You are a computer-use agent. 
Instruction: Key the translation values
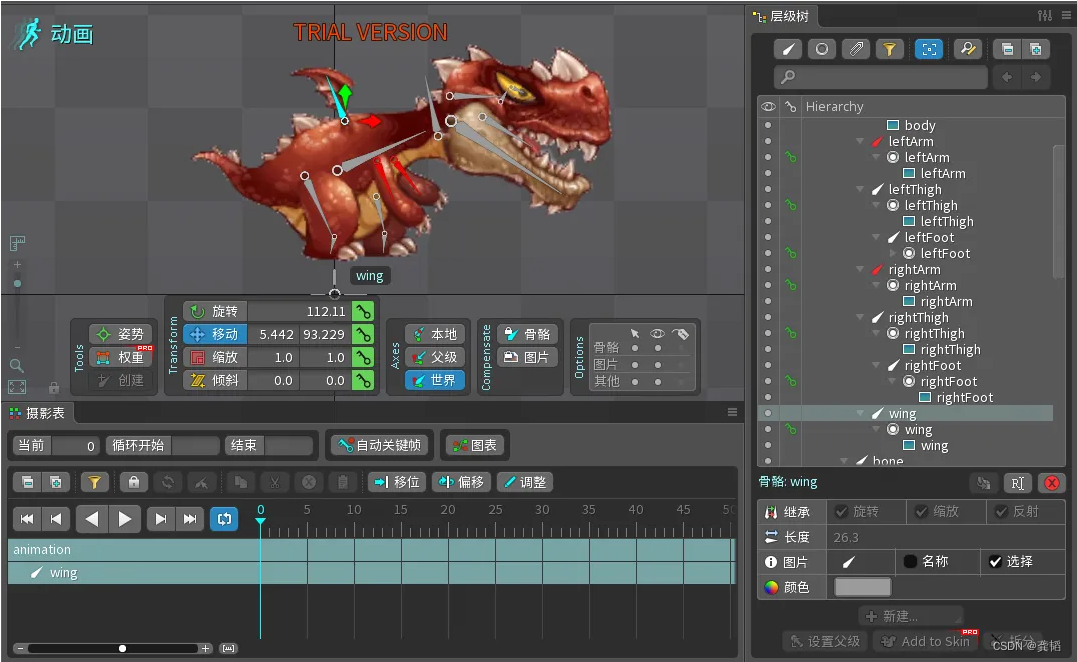[363, 334]
